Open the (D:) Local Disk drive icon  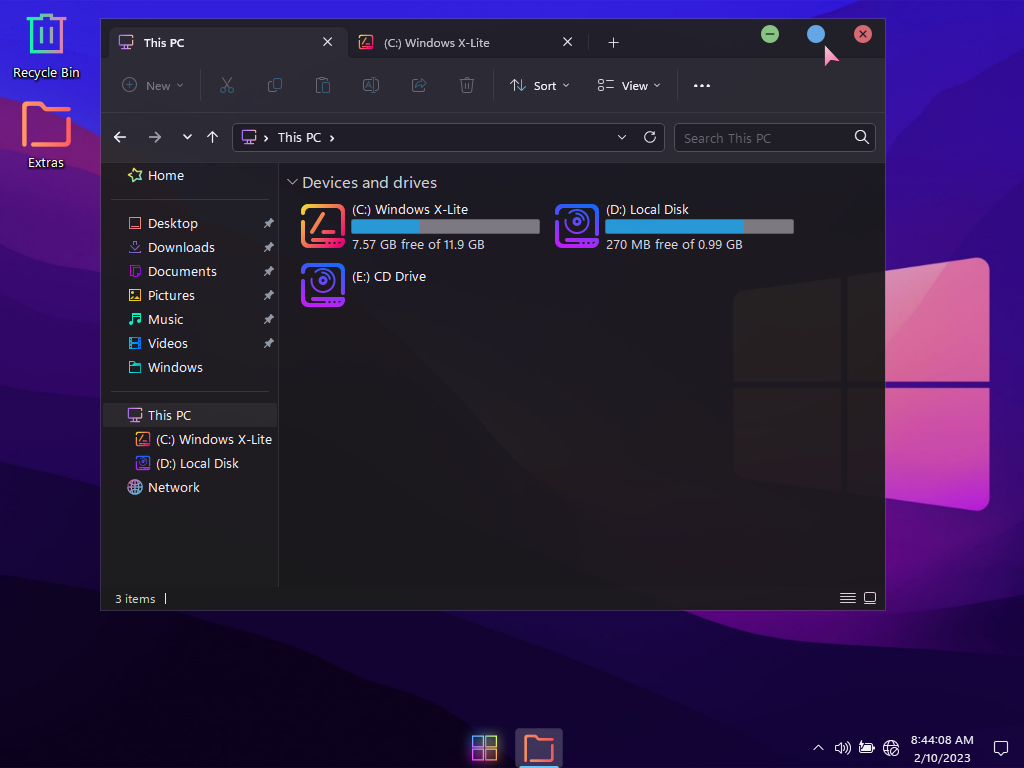pos(577,226)
